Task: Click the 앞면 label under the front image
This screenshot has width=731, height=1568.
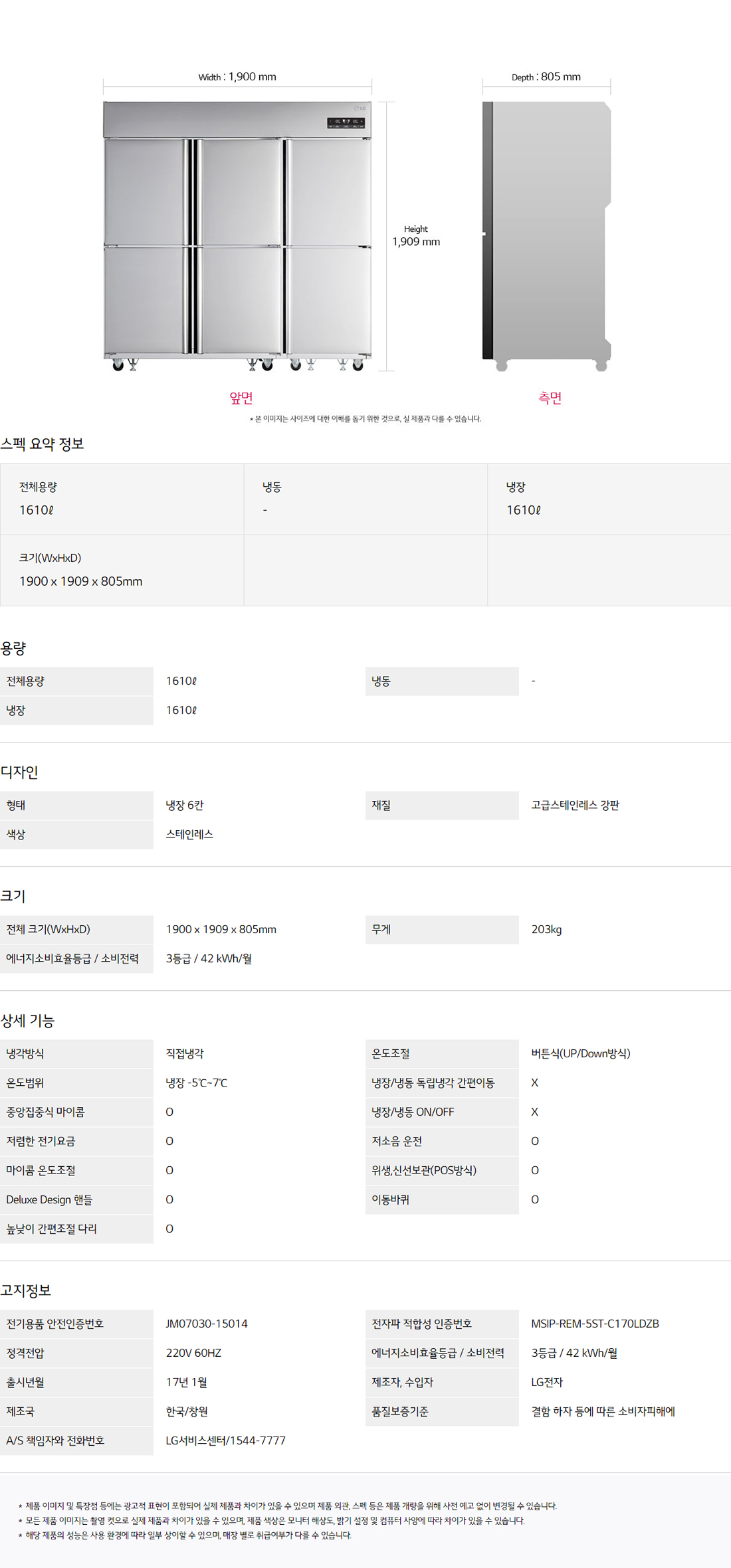Action: point(241,398)
